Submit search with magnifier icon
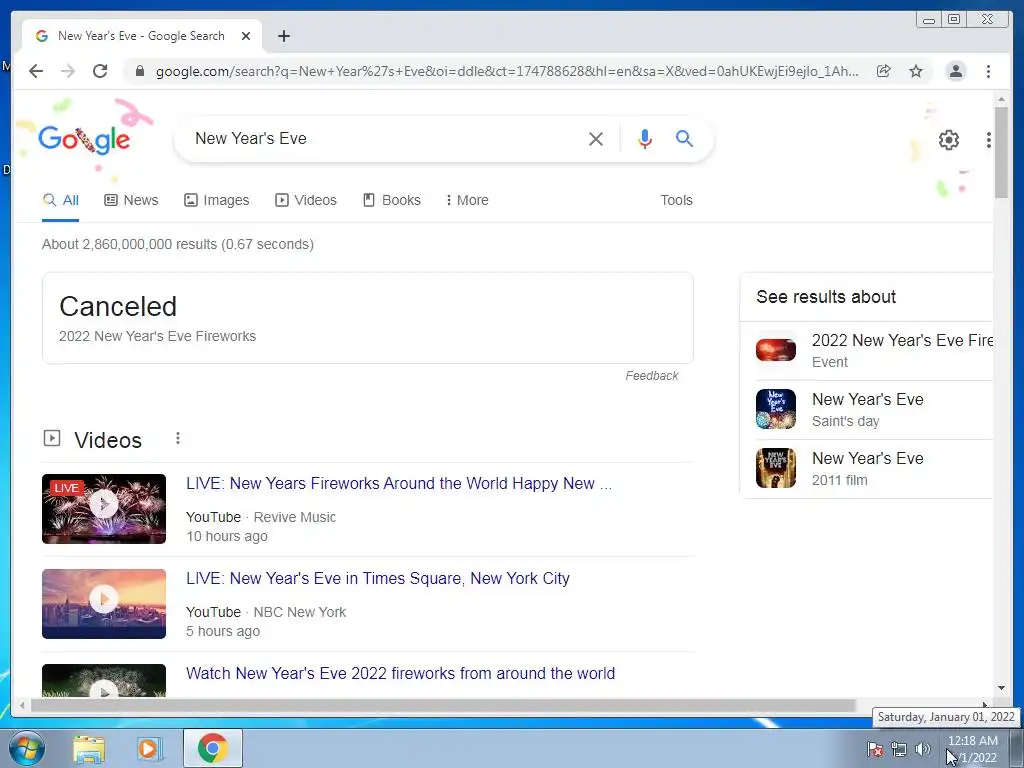This screenshot has height=768, width=1024. pyautogui.click(x=684, y=138)
